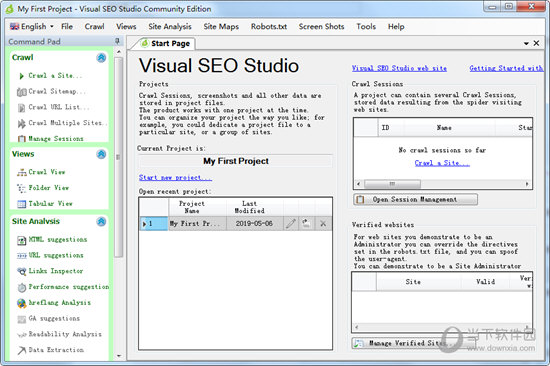This screenshot has width=550, height=366.
Task: Click the Data Extraction arrow icon
Action: tap(22, 350)
